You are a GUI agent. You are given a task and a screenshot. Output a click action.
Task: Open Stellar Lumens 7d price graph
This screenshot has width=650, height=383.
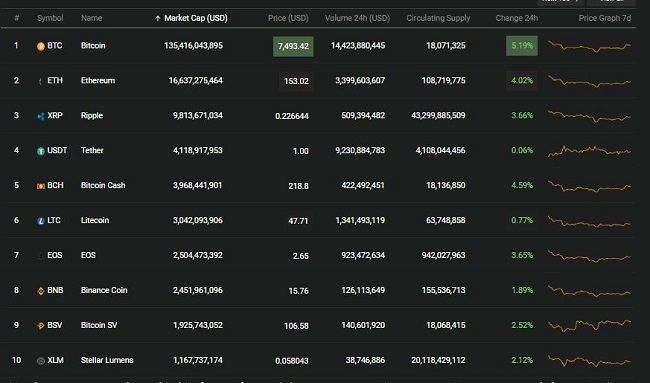tap(589, 361)
